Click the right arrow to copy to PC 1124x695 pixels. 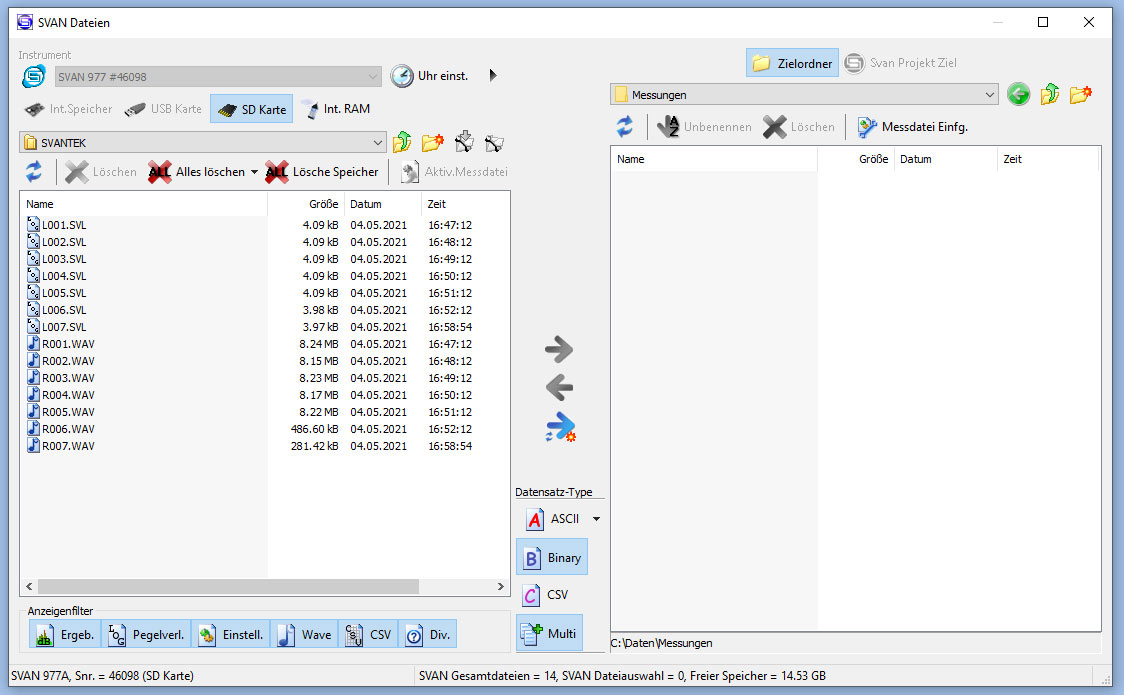[559, 350]
